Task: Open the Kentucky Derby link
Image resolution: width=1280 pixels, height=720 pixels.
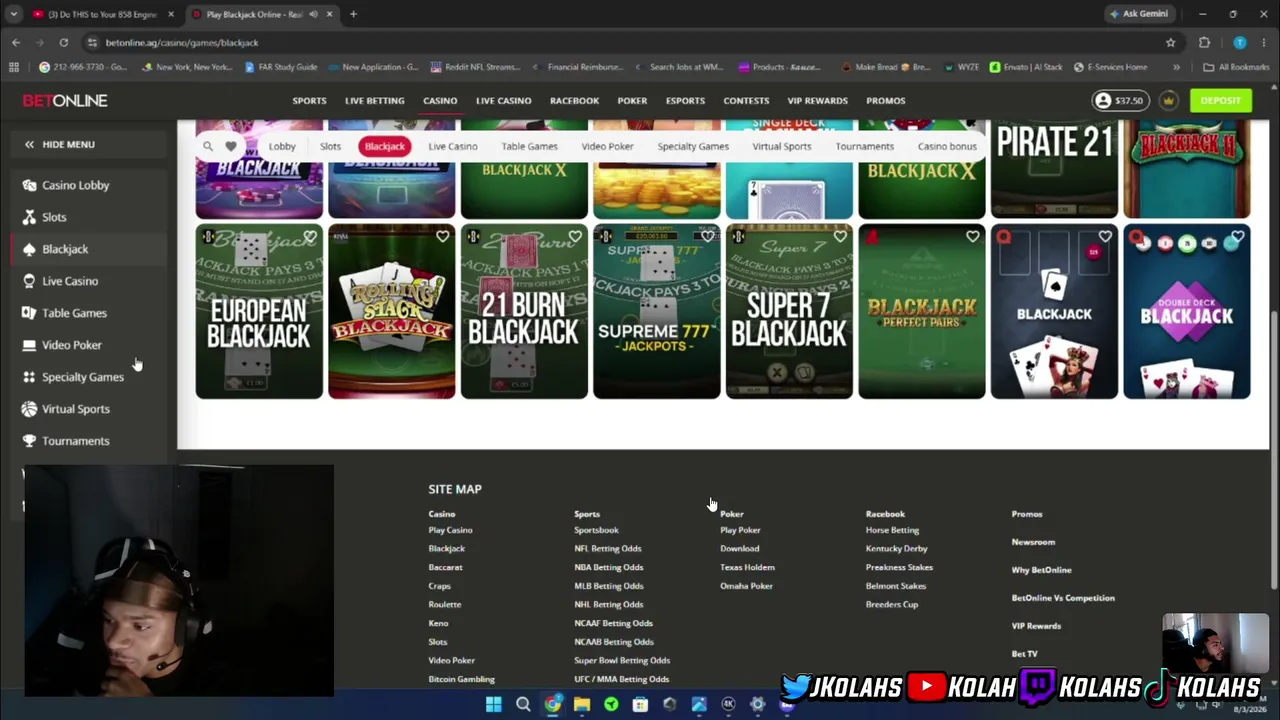Action: coord(896,548)
